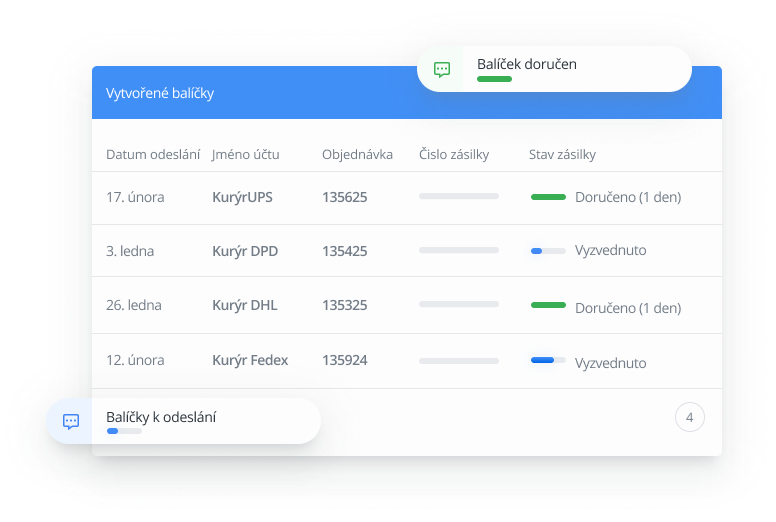Viewport: 776px width, 522px height.
Task: Sort by Datum odeslání column header
Action: tap(153, 154)
